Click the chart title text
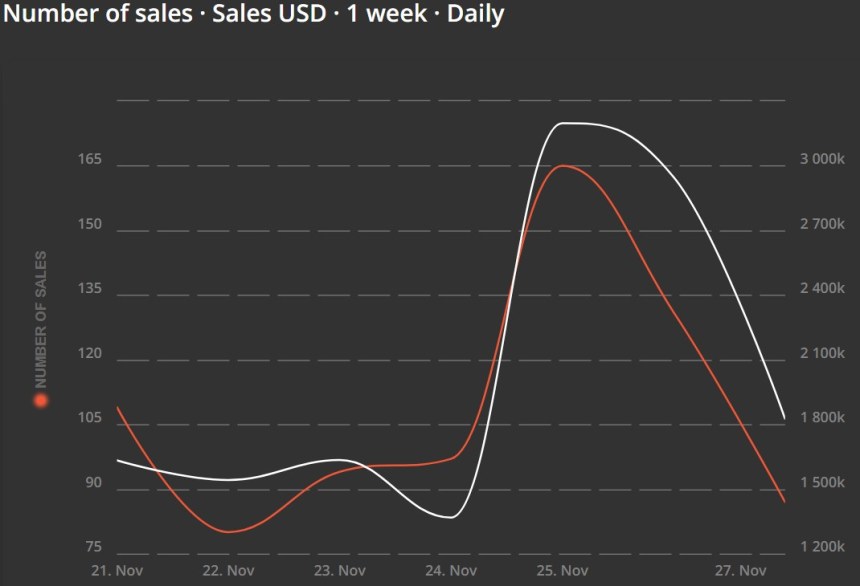The width and height of the screenshot is (860, 586). click(x=254, y=14)
